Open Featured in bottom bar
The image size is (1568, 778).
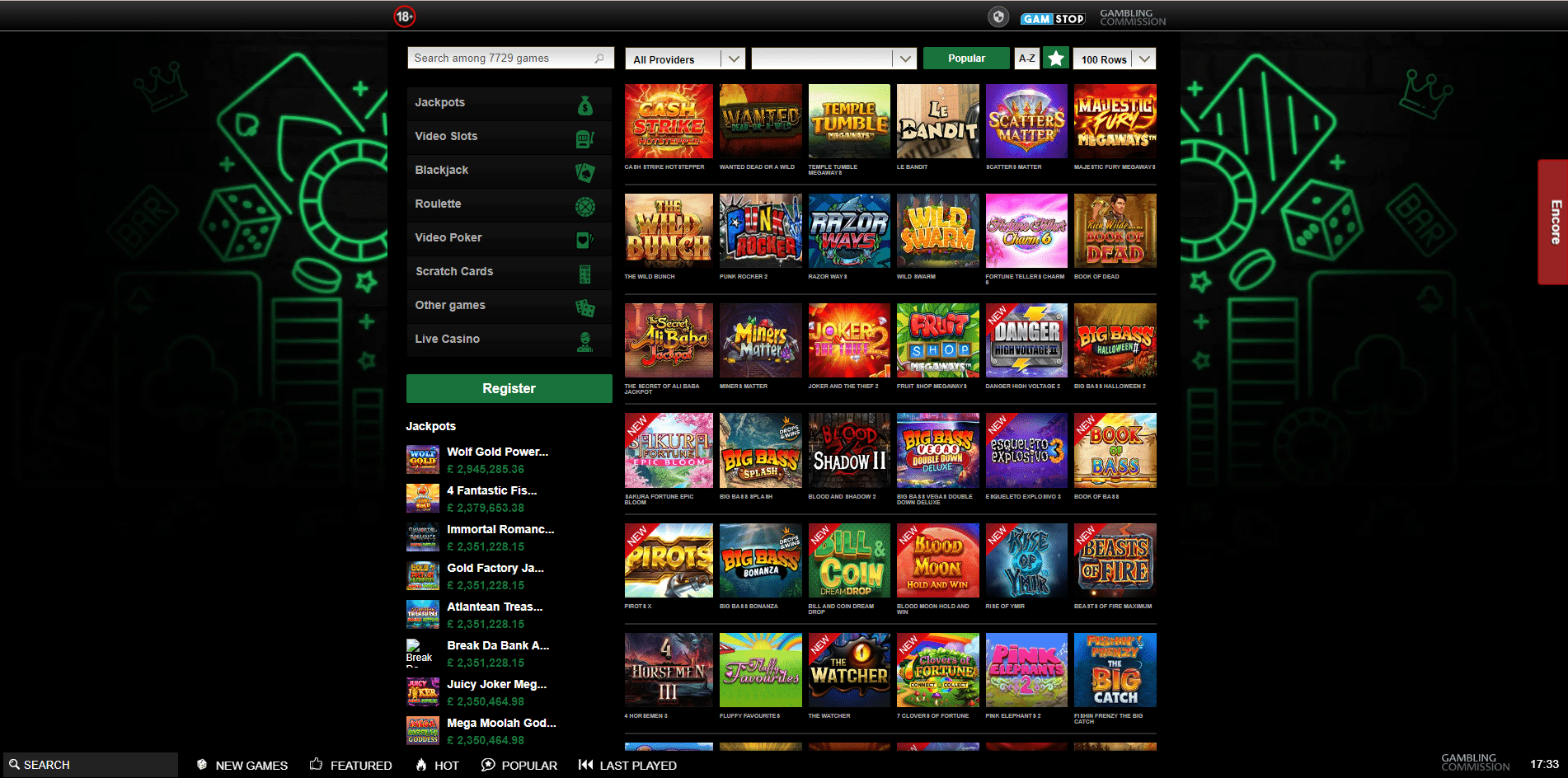(351, 766)
